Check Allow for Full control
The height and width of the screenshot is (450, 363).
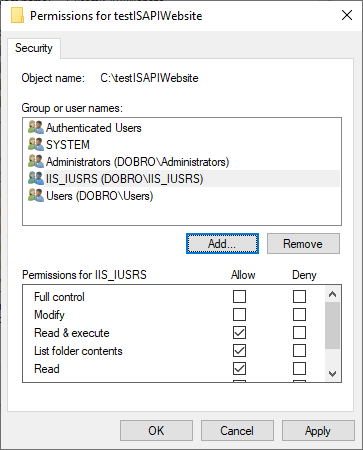(239, 296)
